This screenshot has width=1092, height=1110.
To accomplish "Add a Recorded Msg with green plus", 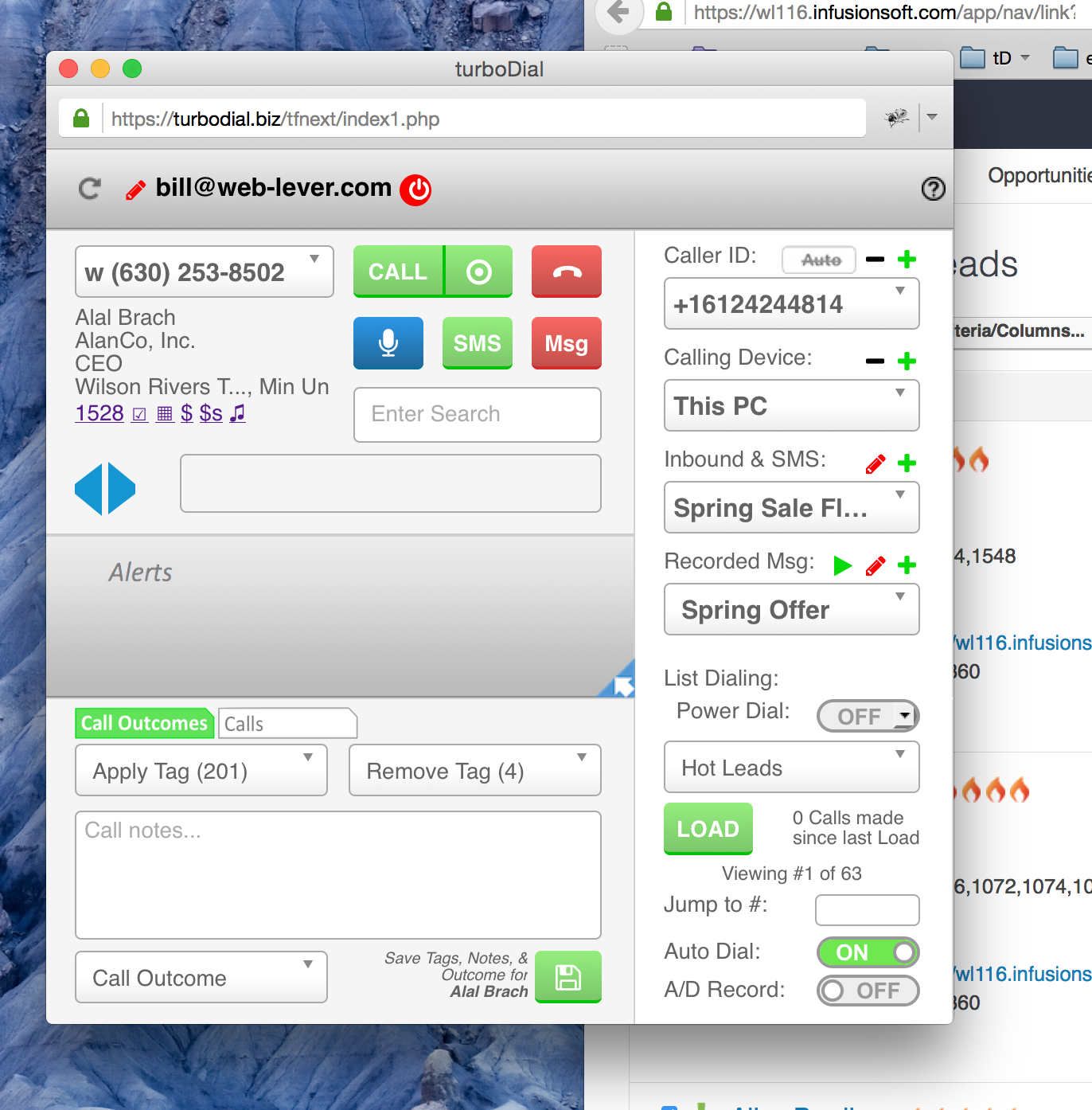I will 907,565.
